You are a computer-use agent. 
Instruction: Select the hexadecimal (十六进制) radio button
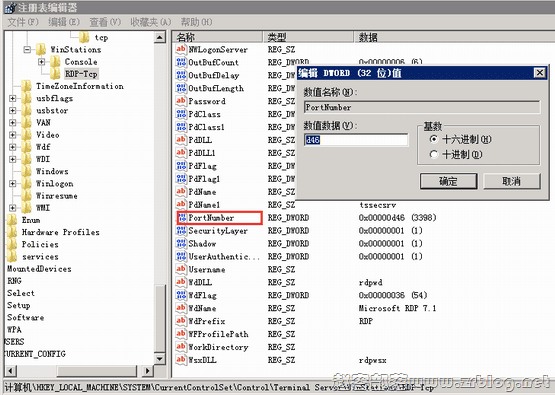(x=434, y=139)
